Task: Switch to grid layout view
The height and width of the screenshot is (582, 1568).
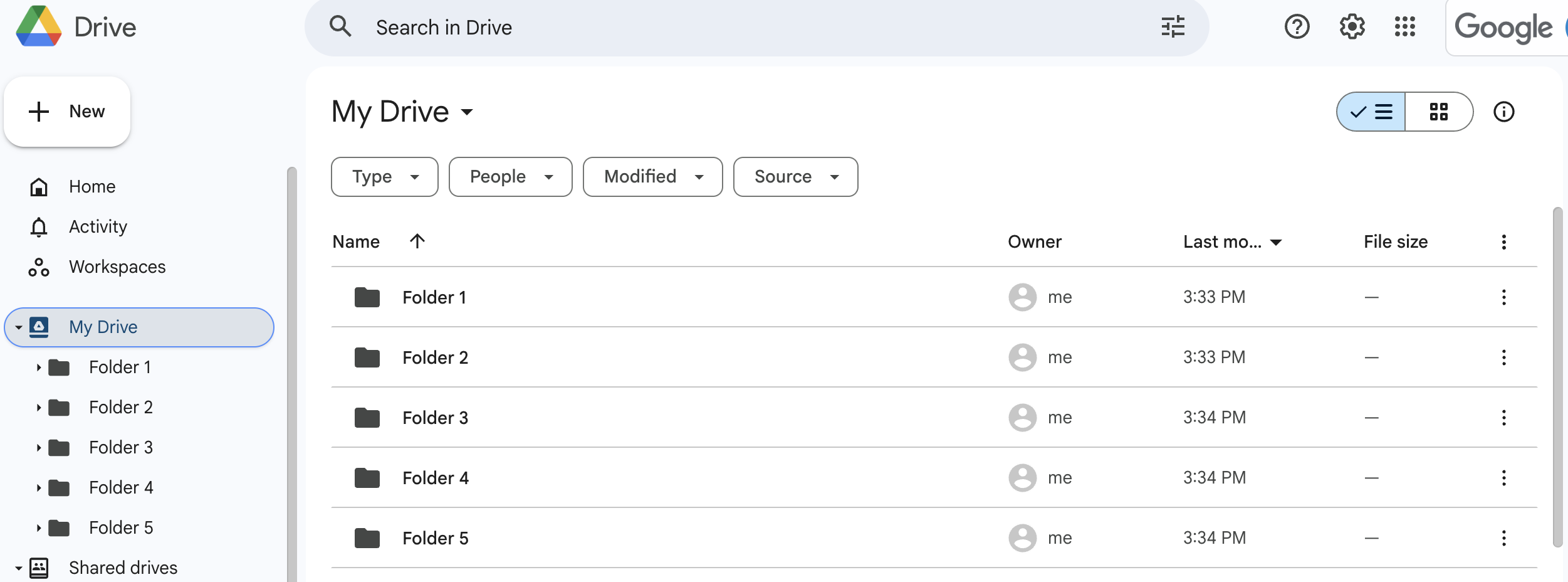Action: click(1438, 112)
